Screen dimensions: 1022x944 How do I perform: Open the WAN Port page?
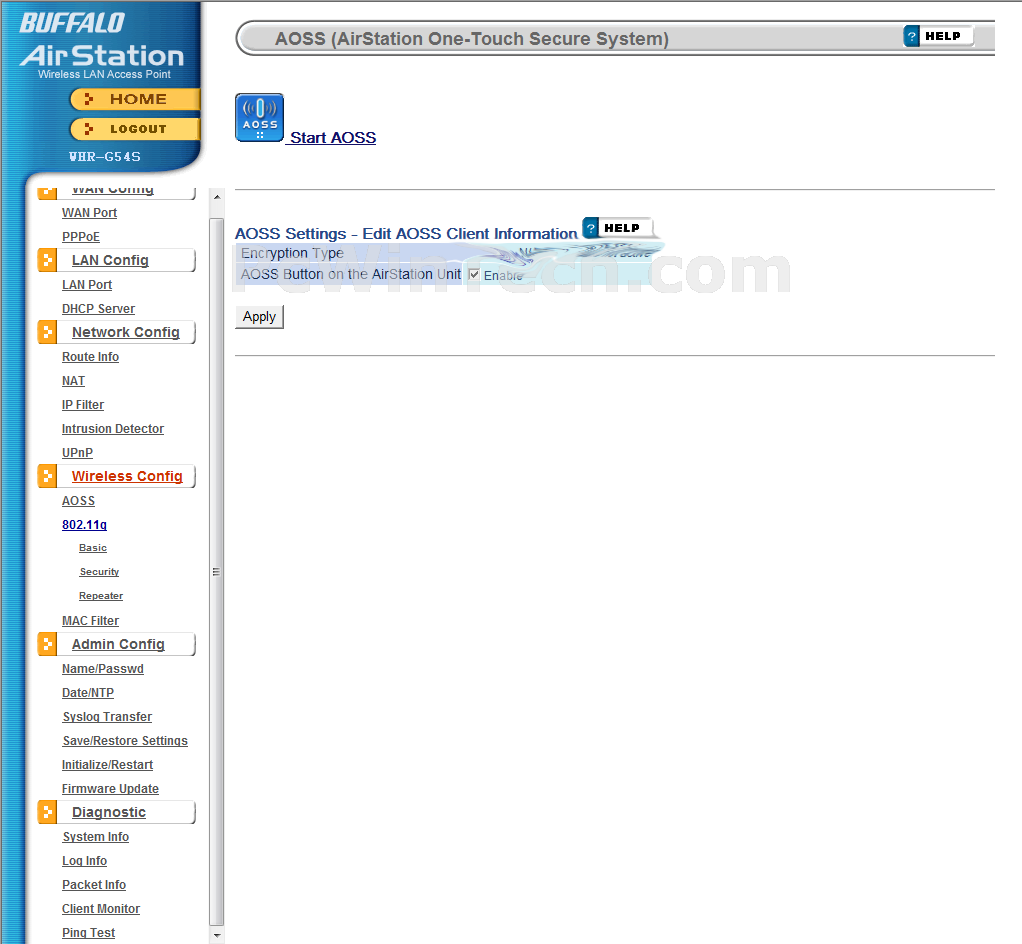89,213
